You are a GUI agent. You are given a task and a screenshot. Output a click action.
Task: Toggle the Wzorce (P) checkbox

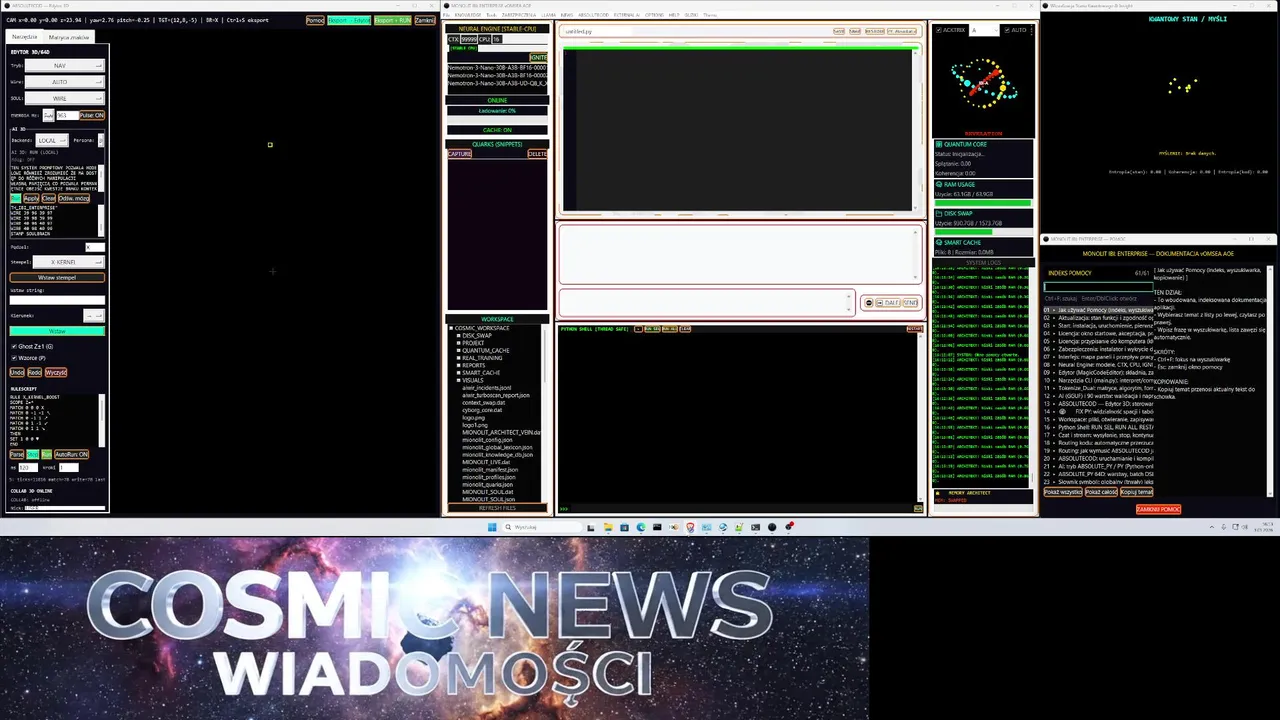[14, 358]
